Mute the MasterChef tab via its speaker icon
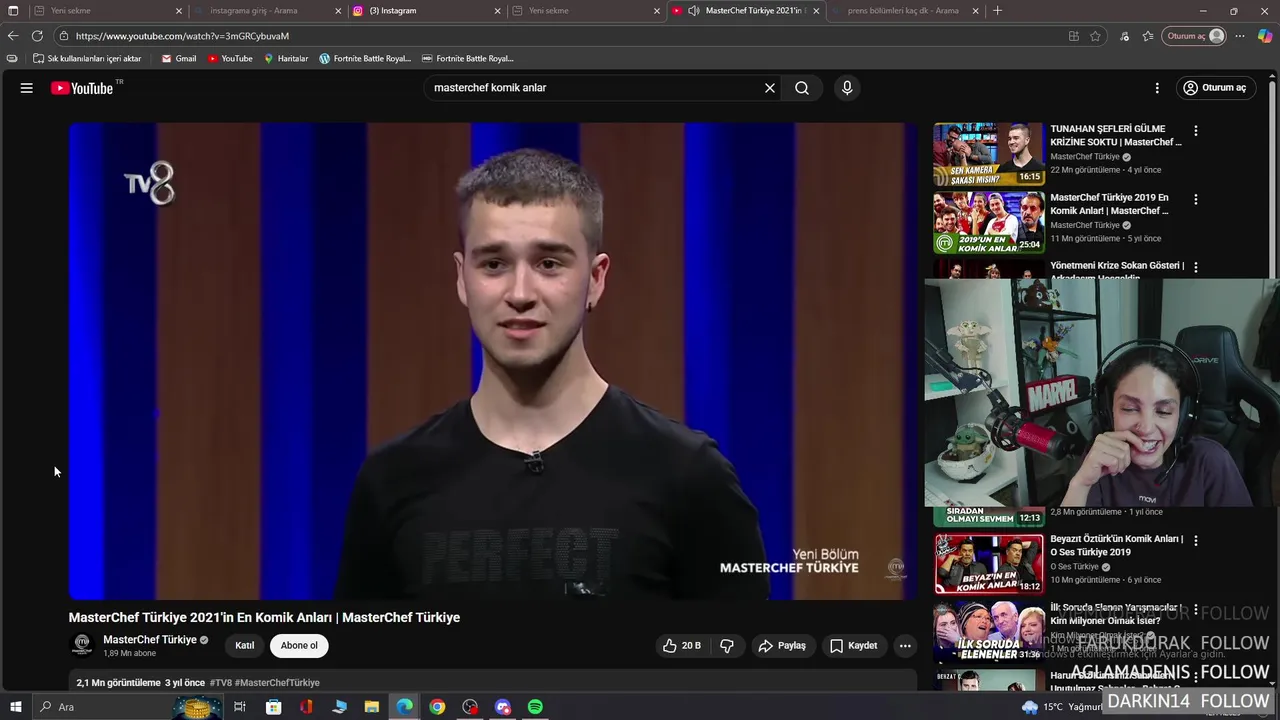 coord(694,11)
